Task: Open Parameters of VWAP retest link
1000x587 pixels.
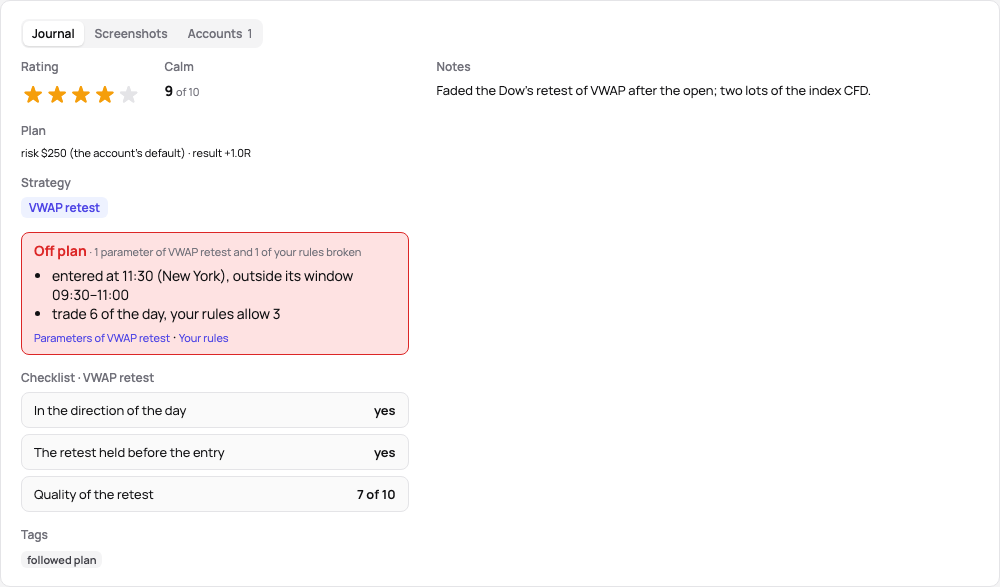Action: coord(101,338)
